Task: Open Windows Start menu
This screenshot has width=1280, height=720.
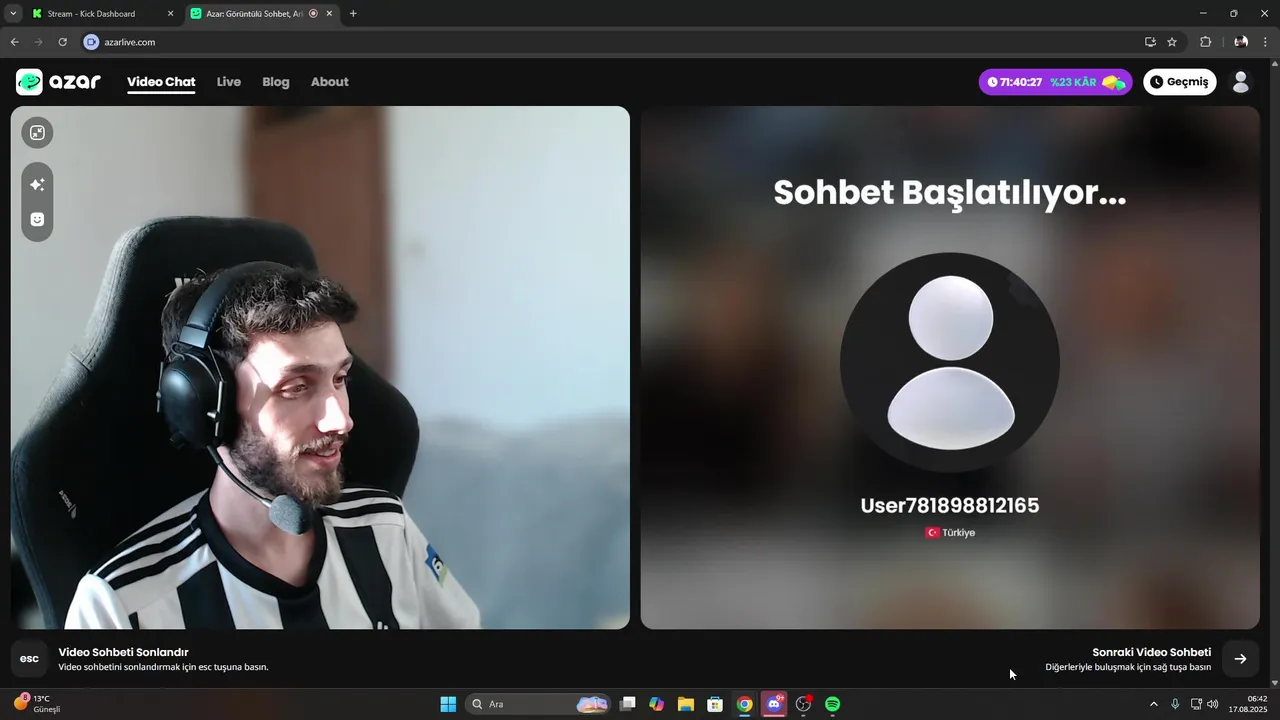Action: tap(448, 704)
